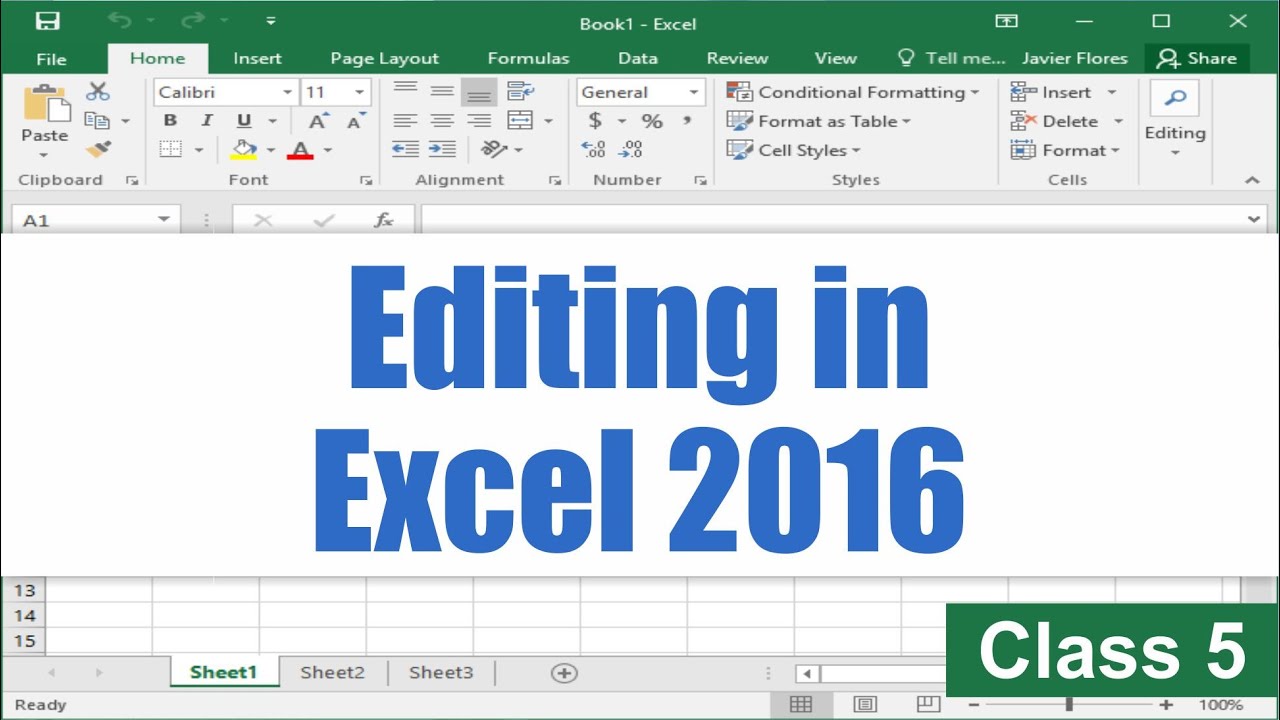Toggle Middle Align
The image size is (1280, 720).
[442, 92]
